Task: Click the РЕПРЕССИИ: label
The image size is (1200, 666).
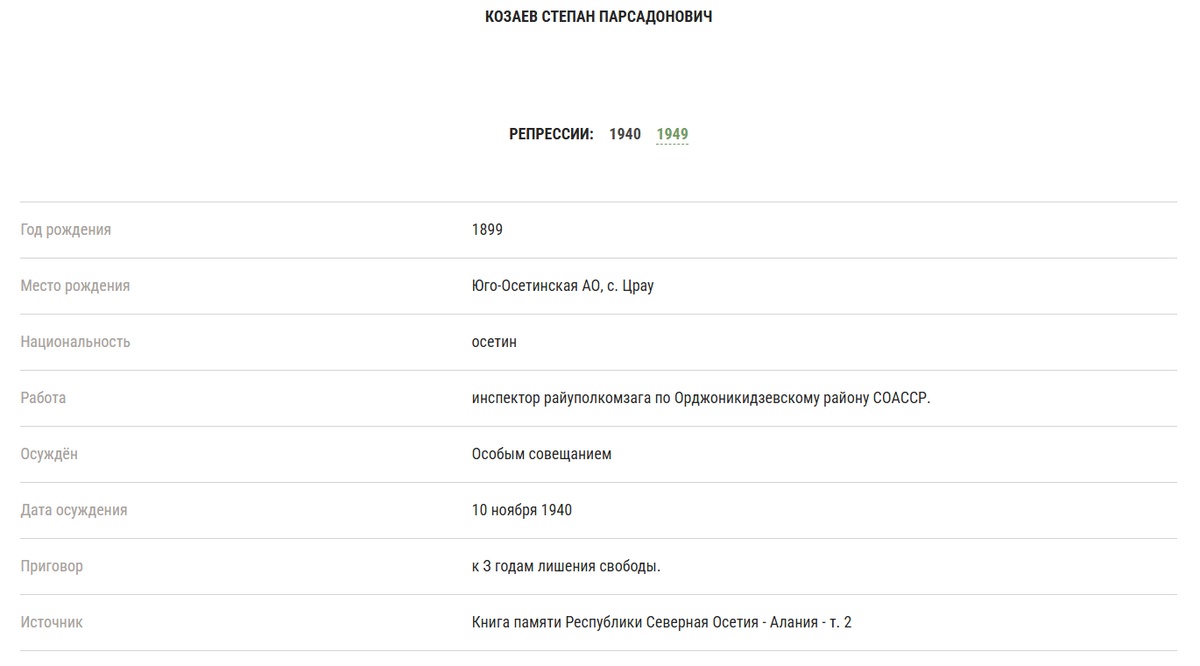Action: point(551,134)
